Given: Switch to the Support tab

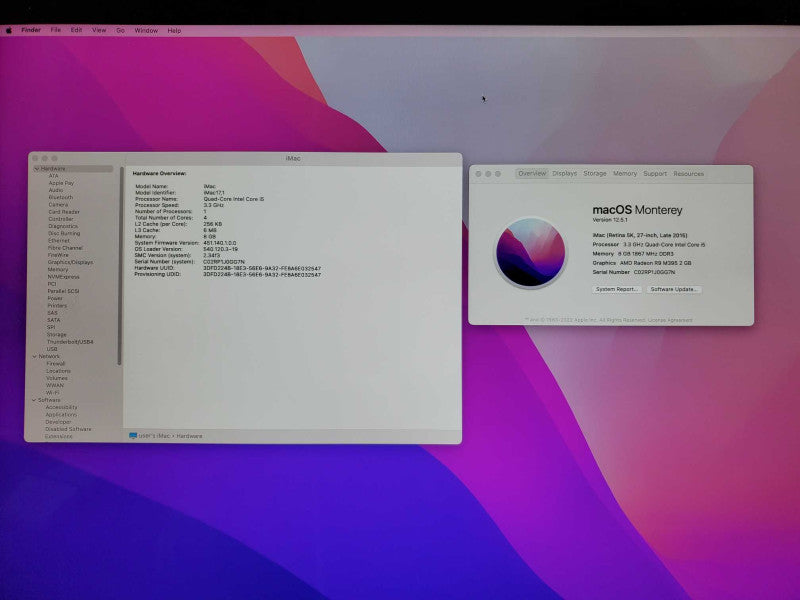Looking at the screenshot, I should (655, 173).
